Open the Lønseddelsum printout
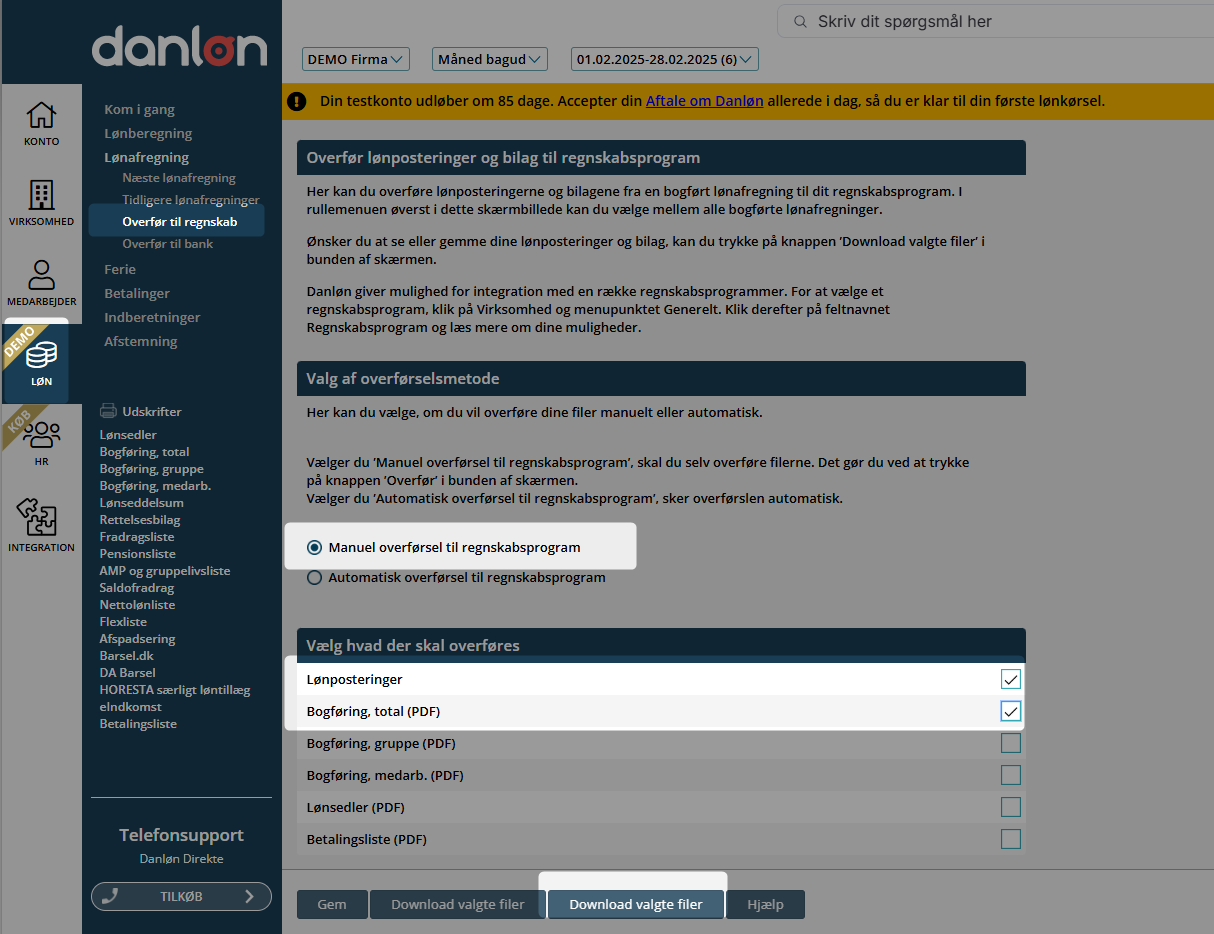Screen dimensions: 1214x934 click(x=141, y=503)
